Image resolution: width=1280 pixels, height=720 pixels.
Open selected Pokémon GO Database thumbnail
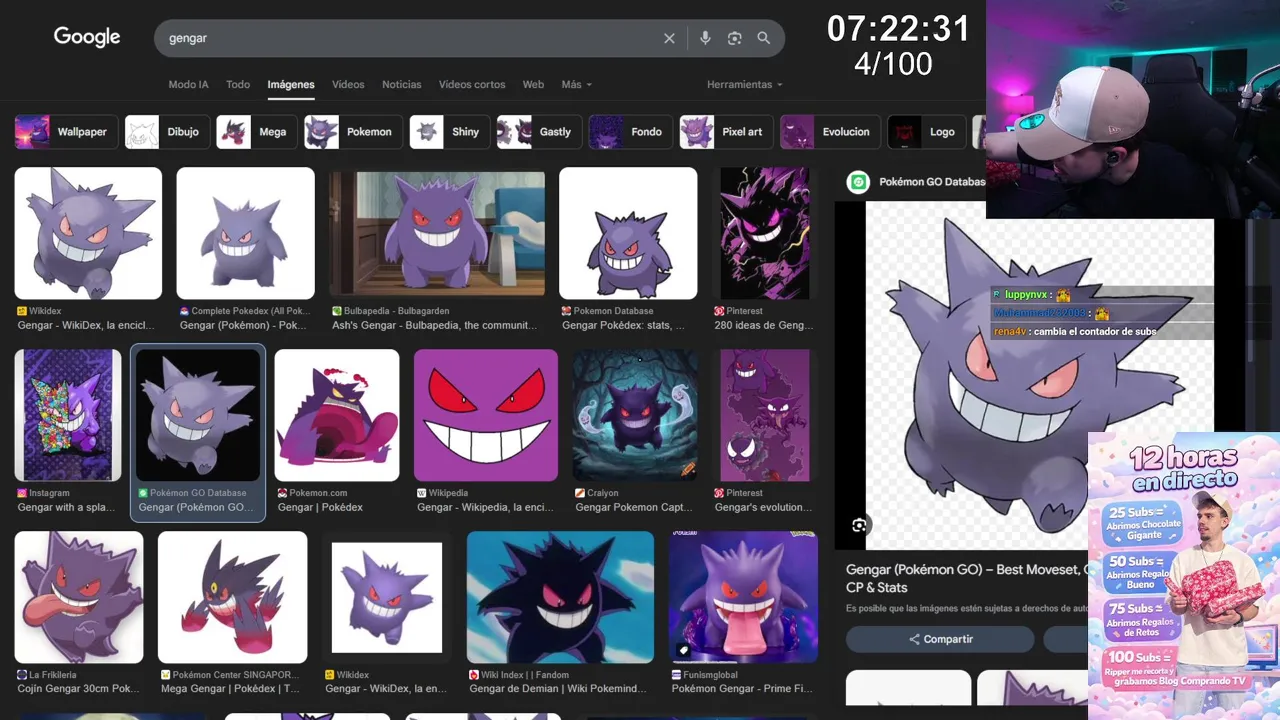tap(198, 415)
